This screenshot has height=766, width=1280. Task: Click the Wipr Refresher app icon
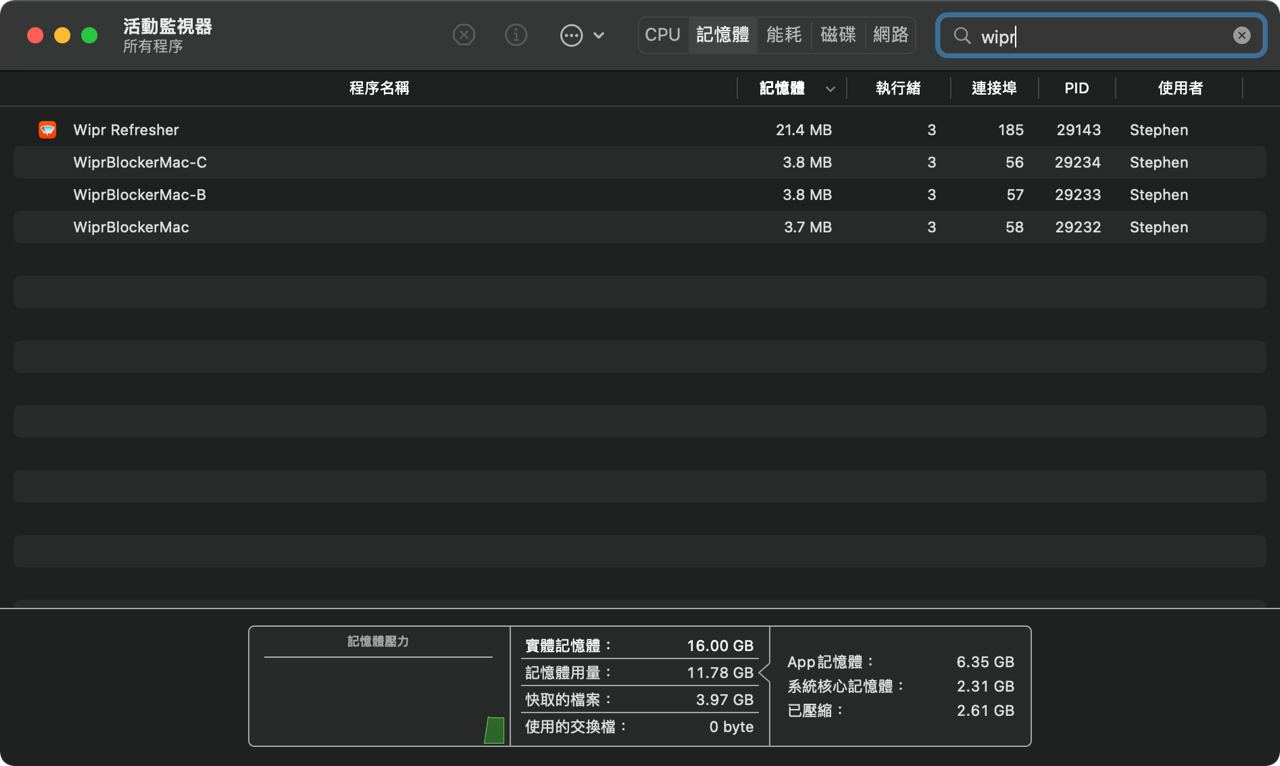(47, 130)
